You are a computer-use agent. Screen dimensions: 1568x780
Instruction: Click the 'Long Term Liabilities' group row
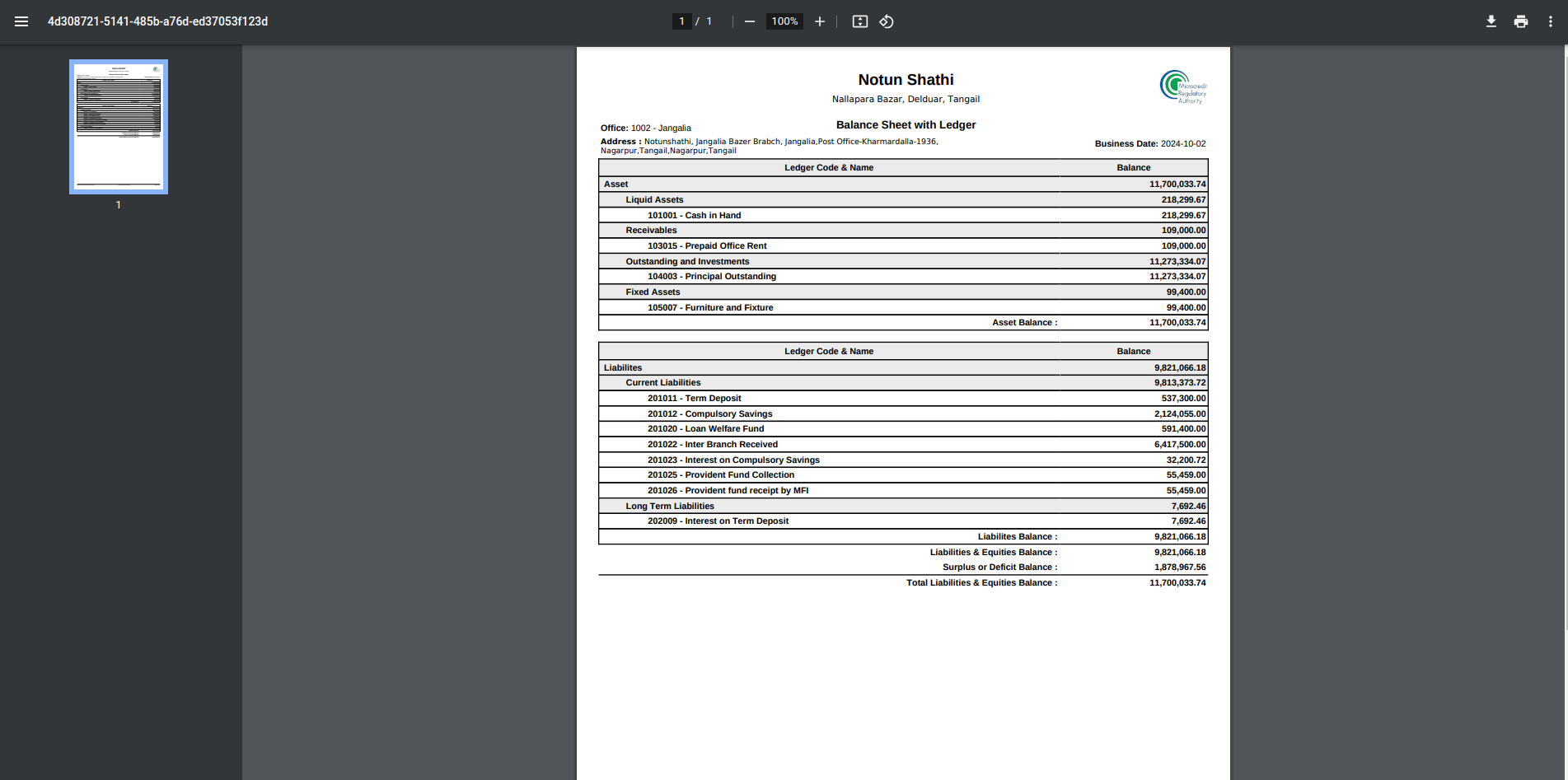point(903,507)
